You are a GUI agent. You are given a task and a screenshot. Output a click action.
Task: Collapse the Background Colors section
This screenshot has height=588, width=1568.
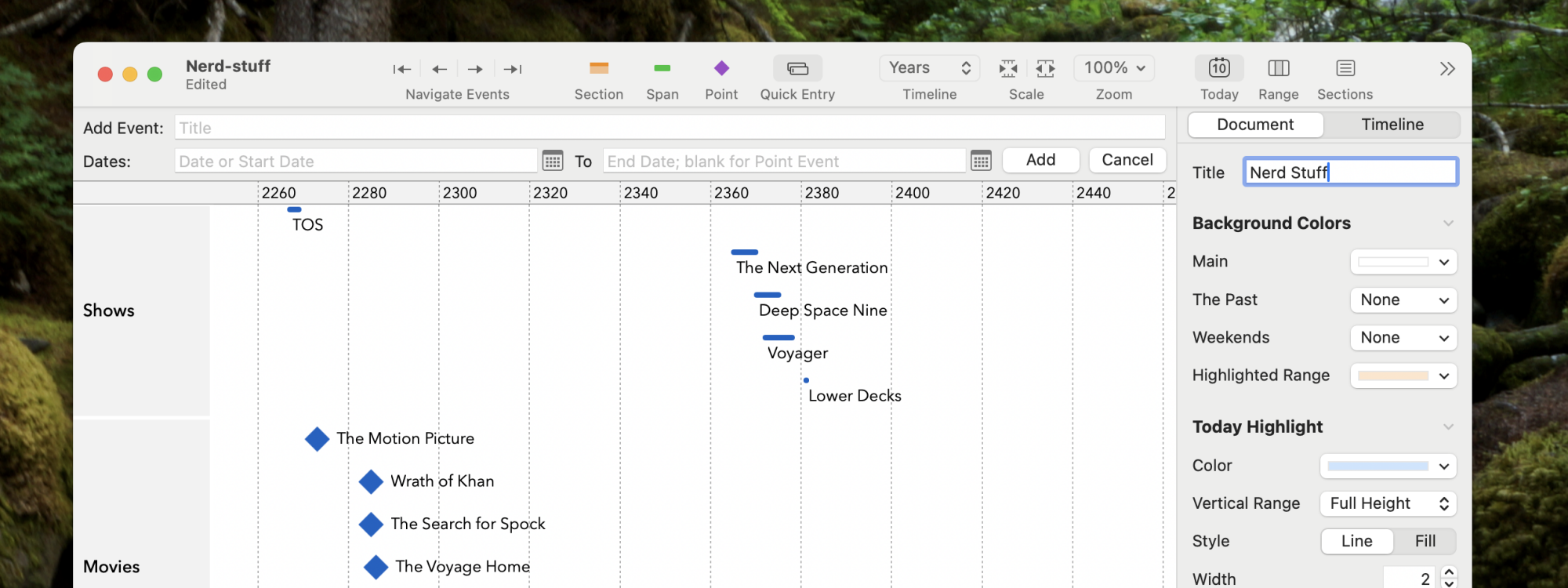[1448, 223]
